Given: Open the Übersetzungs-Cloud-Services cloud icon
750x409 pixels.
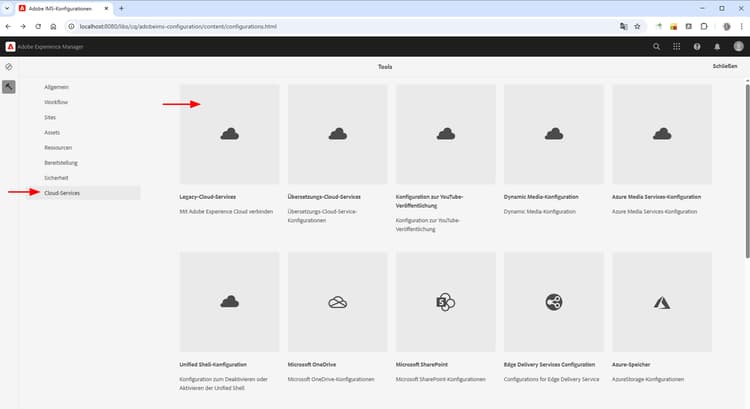Looking at the screenshot, I should pyautogui.click(x=338, y=134).
